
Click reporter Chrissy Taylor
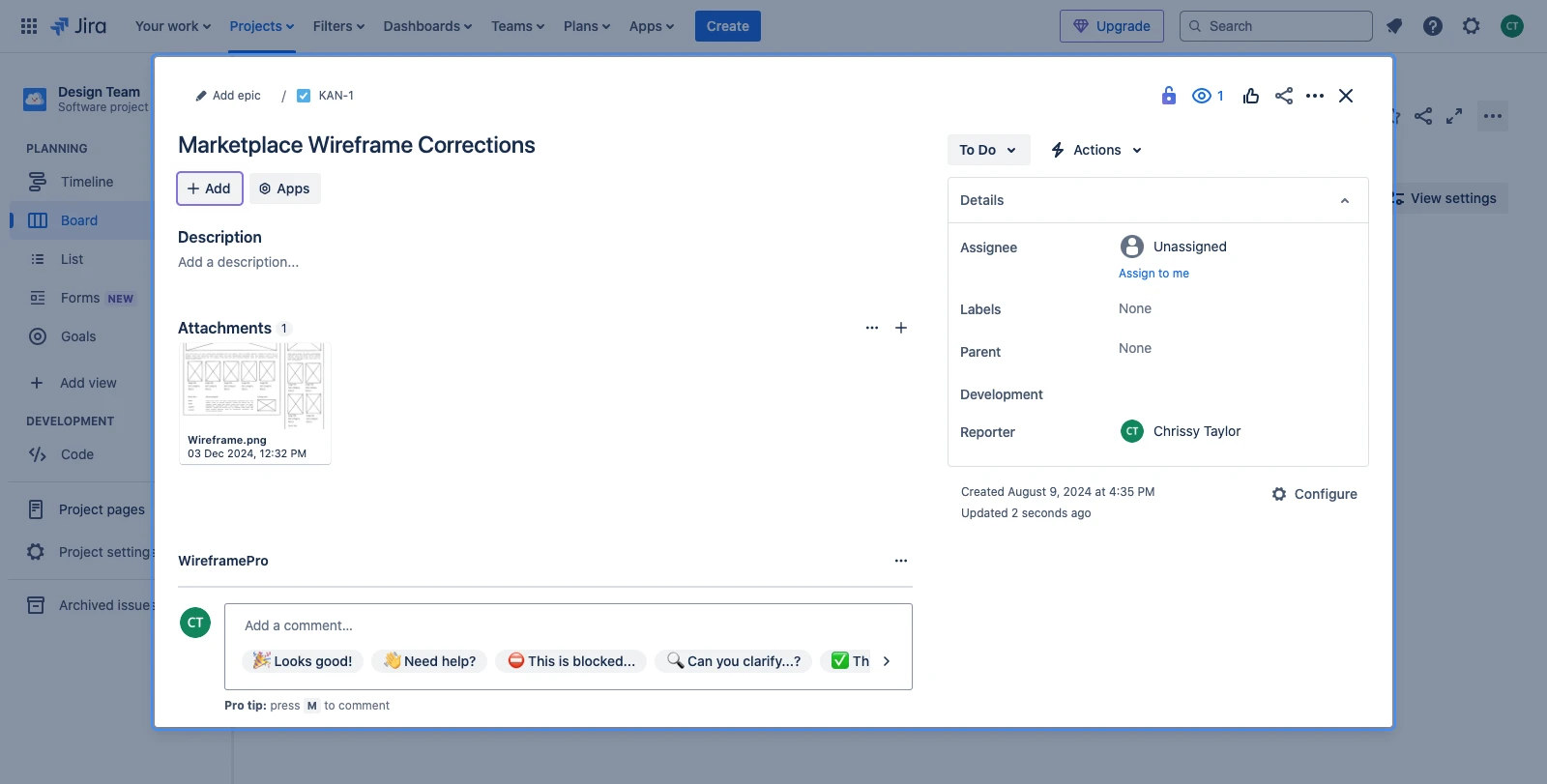click(1181, 431)
